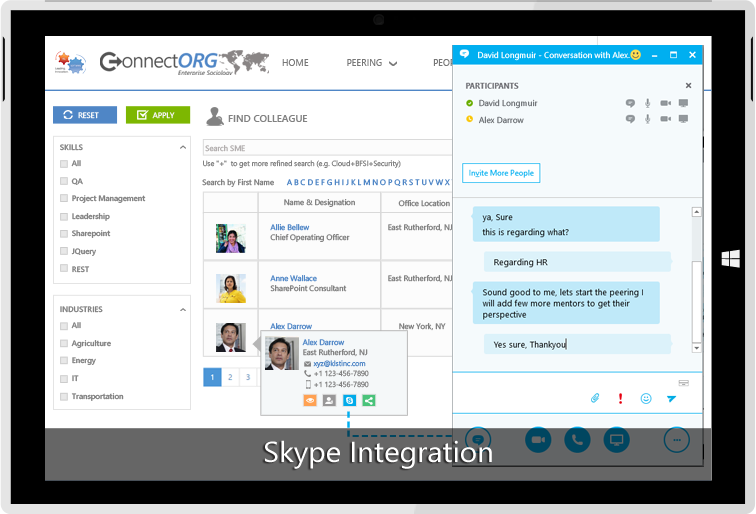Click the xyz@klstinc.com email link

coord(339,364)
